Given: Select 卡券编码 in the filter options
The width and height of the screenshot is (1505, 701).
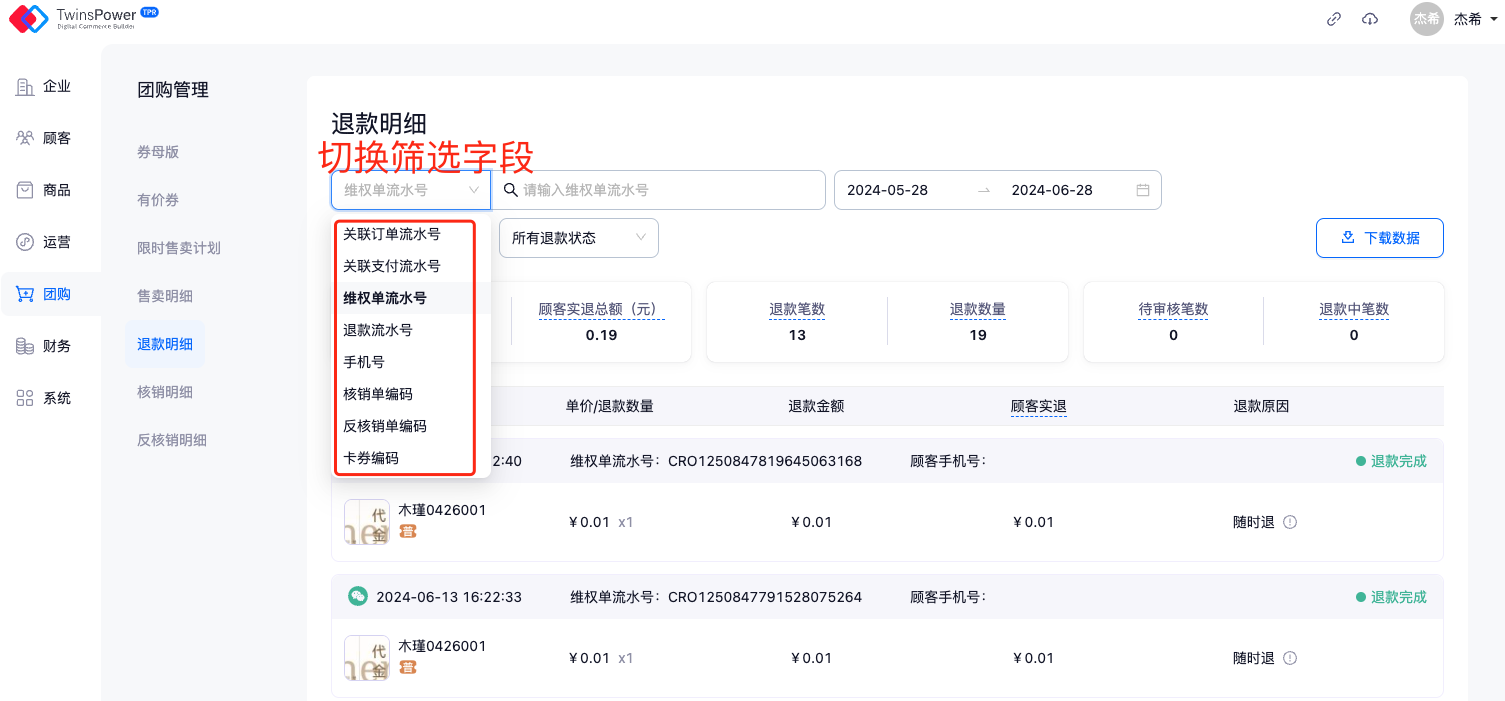Looking at the screenshot, I should tap(371, 458).
